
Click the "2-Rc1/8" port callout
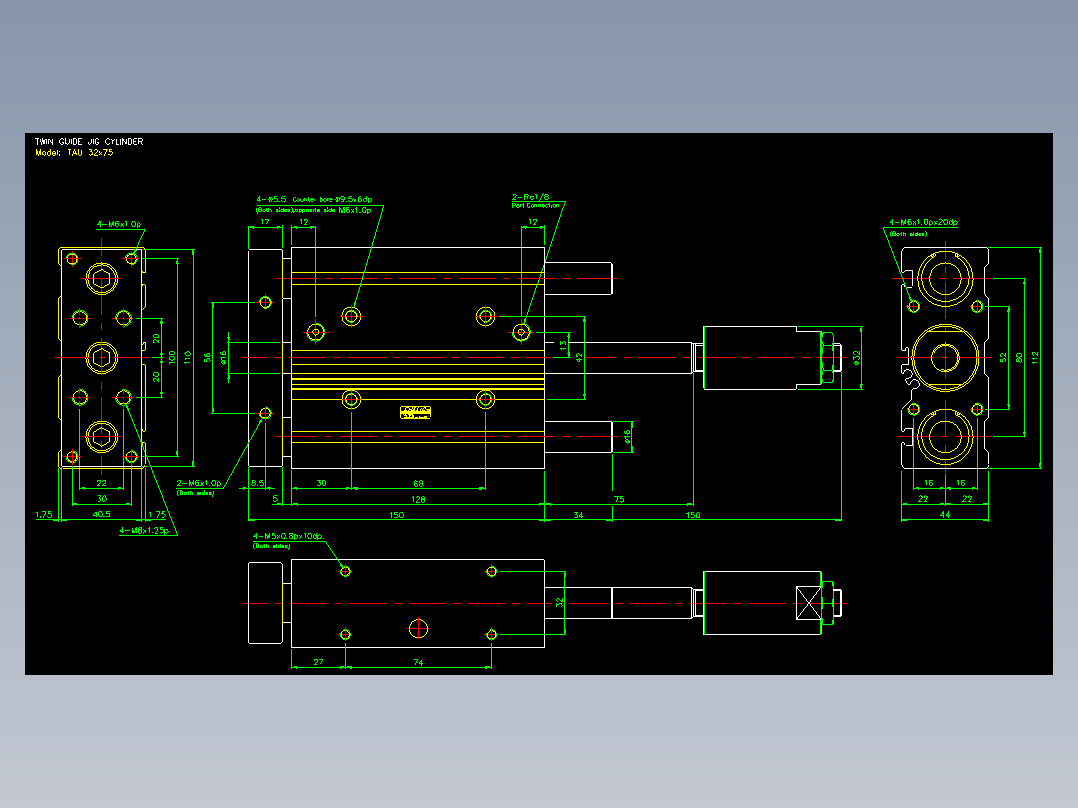531,197
